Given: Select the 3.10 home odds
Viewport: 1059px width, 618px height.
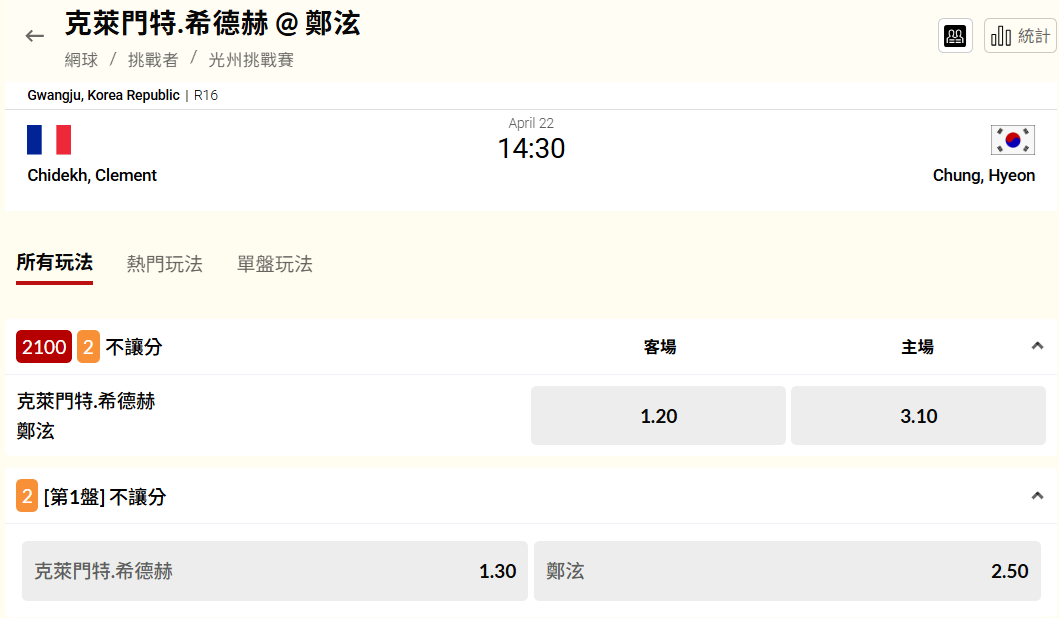Looking at the screenshot, I should tap(919, 416).
